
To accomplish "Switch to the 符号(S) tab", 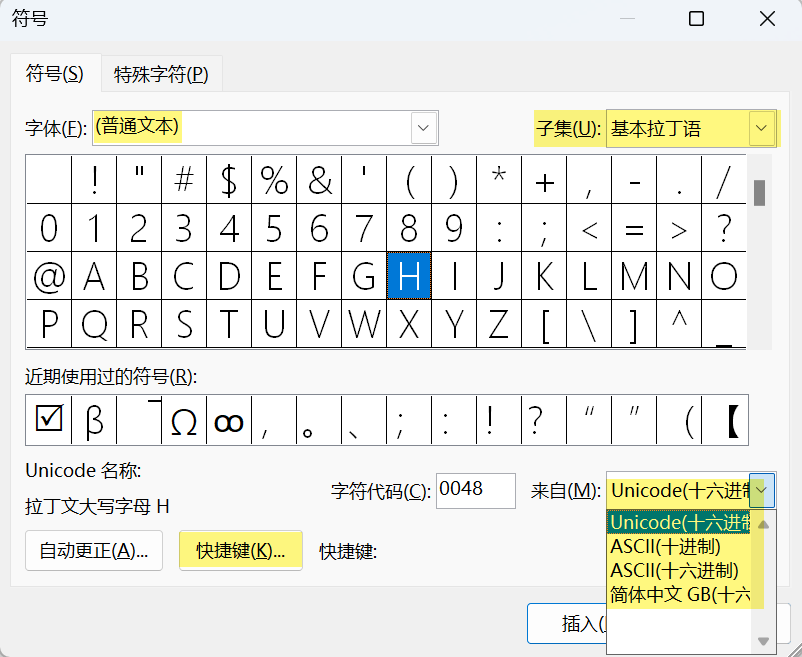I will click(x=55, y=73).
